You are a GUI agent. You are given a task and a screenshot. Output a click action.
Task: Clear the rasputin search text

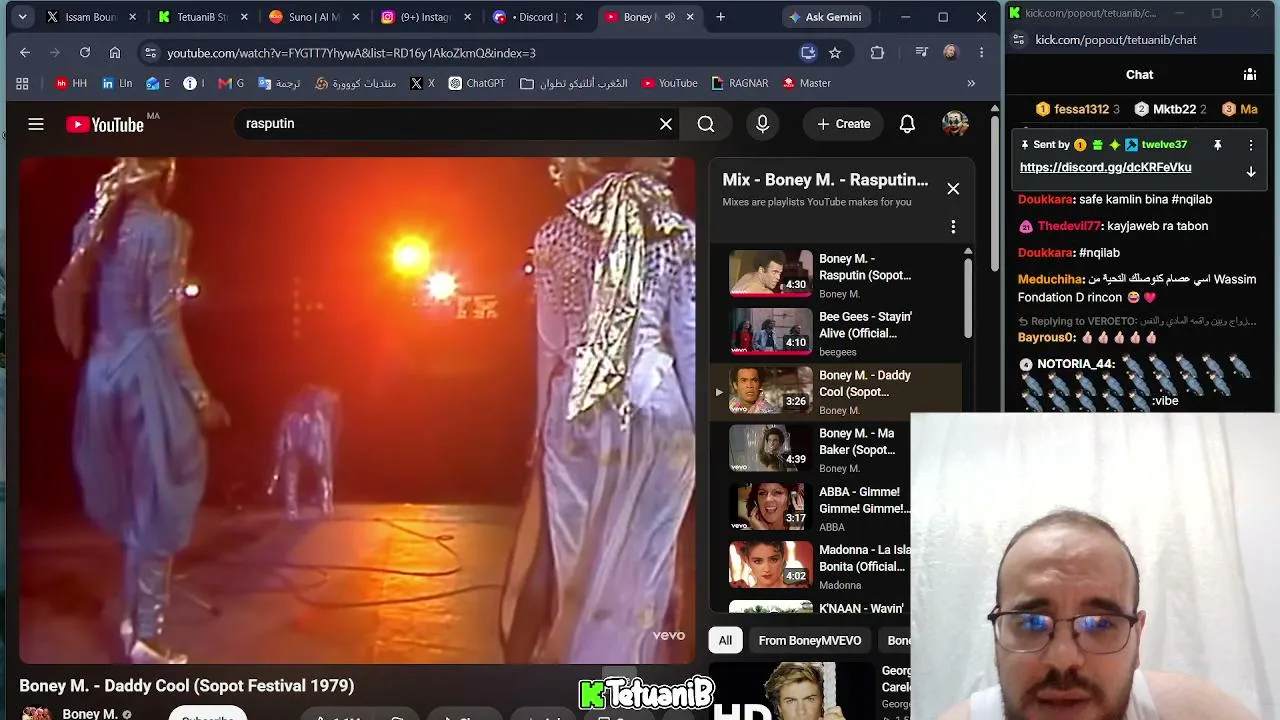[666, 124]
